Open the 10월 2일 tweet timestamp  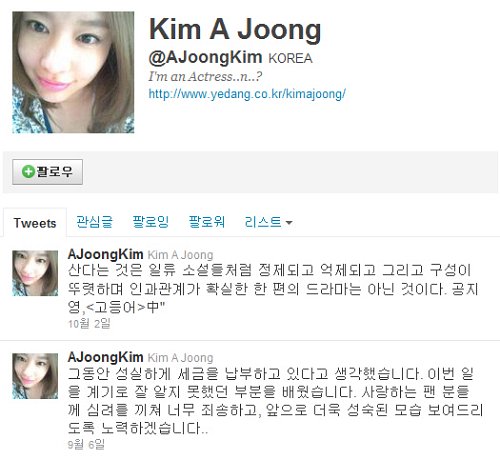[x=89, y=323]
